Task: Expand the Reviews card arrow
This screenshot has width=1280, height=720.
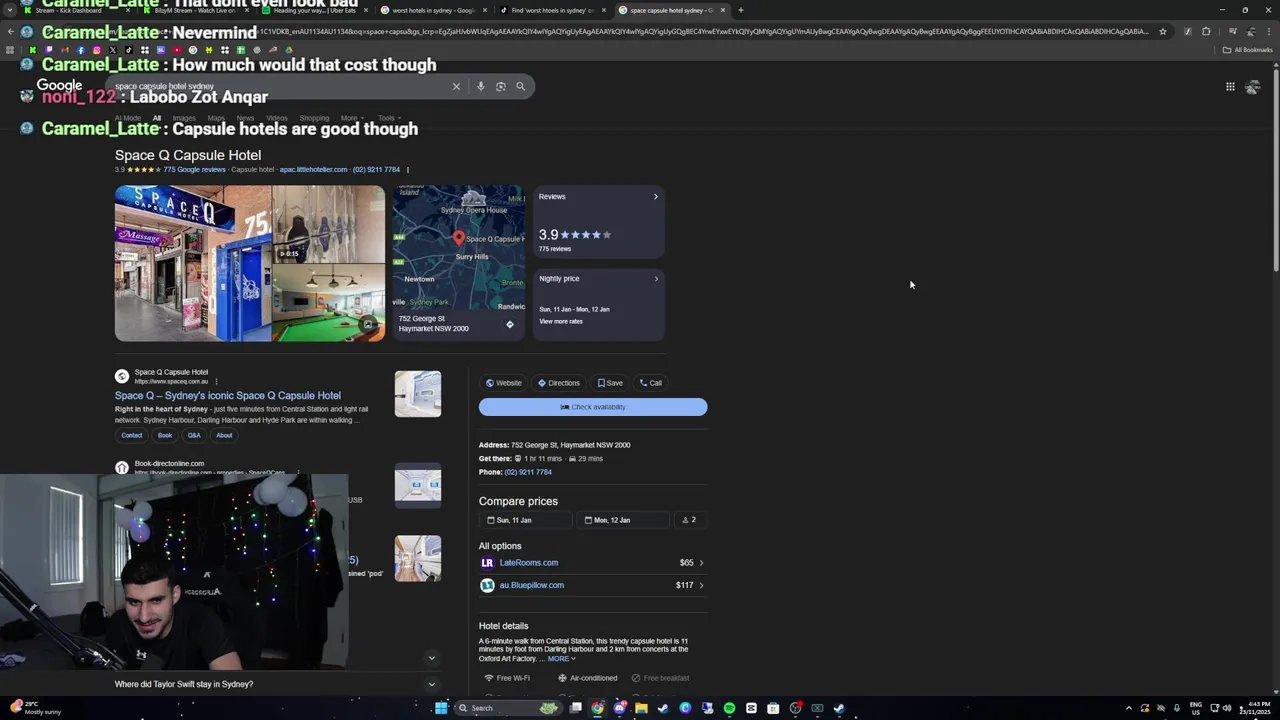Action: coord(656,197)
